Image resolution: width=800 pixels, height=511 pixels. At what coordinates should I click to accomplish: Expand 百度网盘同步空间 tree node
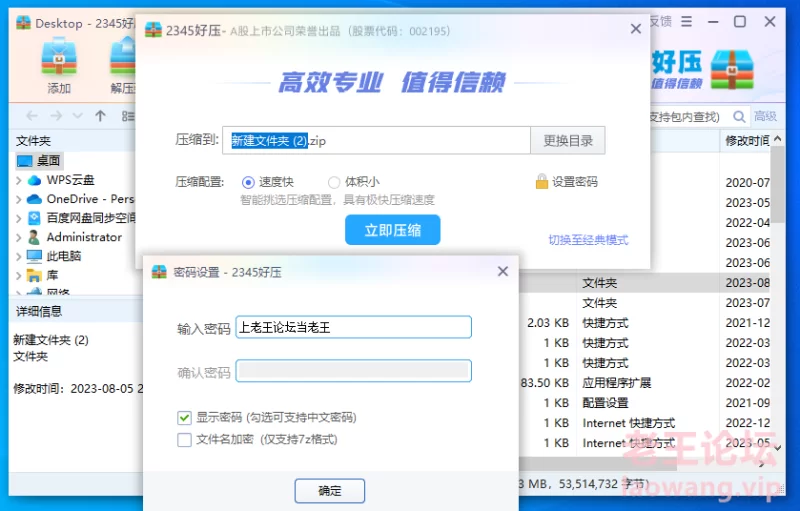[x=19, y=218]
